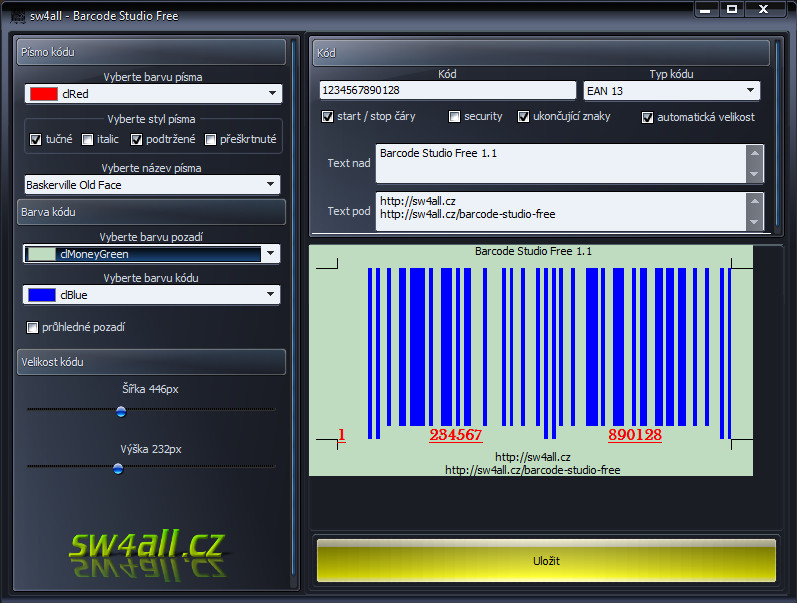Open the Baskerville Old Face font dropdown
Image resolution: width=797 pixels, height=603 pixels.
point(152,185)
